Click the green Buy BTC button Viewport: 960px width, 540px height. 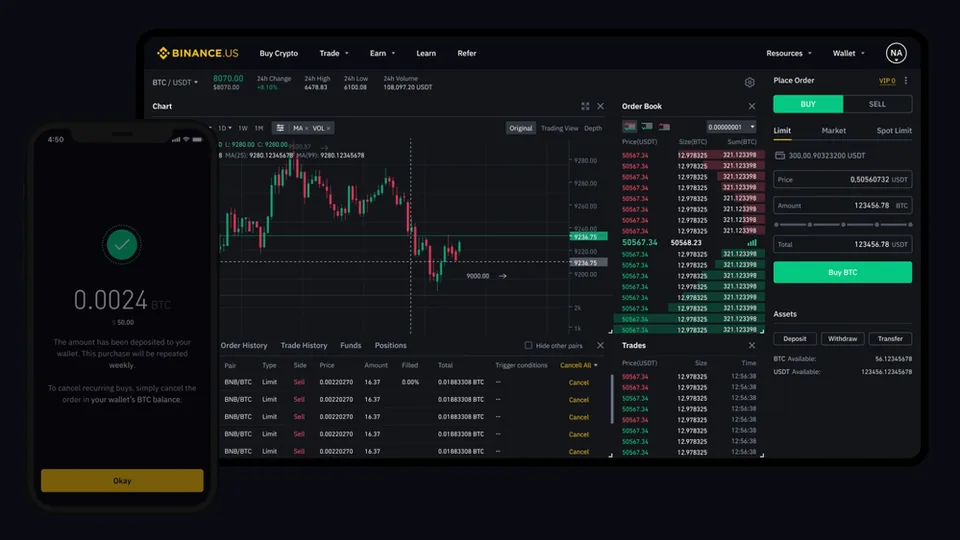click(x=842, y=272)
